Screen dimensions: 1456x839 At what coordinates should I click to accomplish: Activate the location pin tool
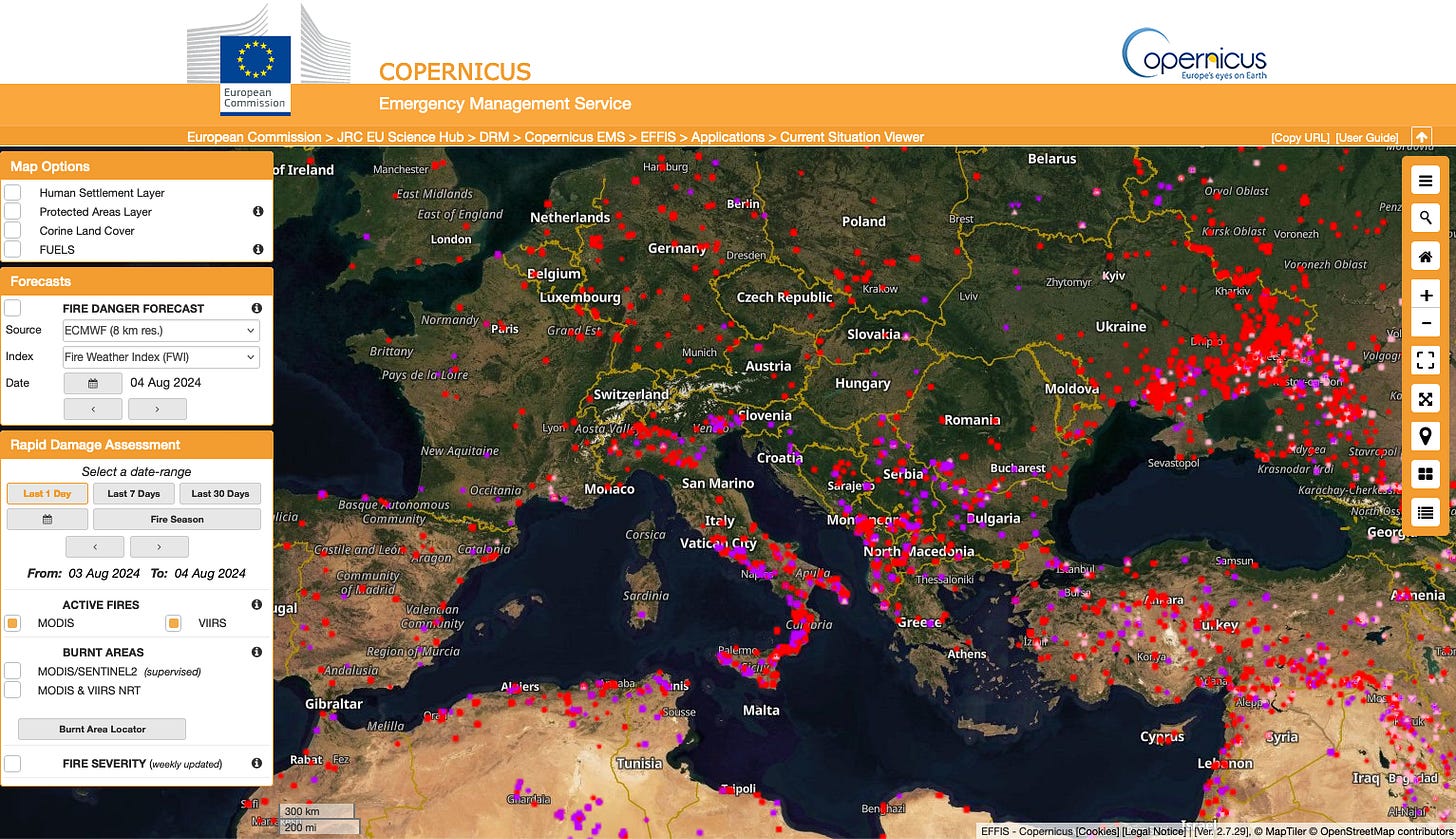(1425, 436)
